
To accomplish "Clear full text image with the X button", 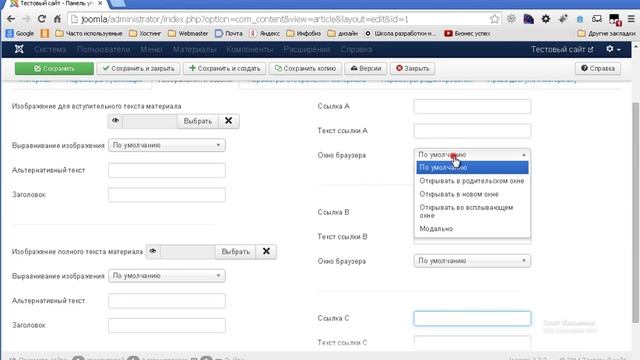I will click(266, 251).
